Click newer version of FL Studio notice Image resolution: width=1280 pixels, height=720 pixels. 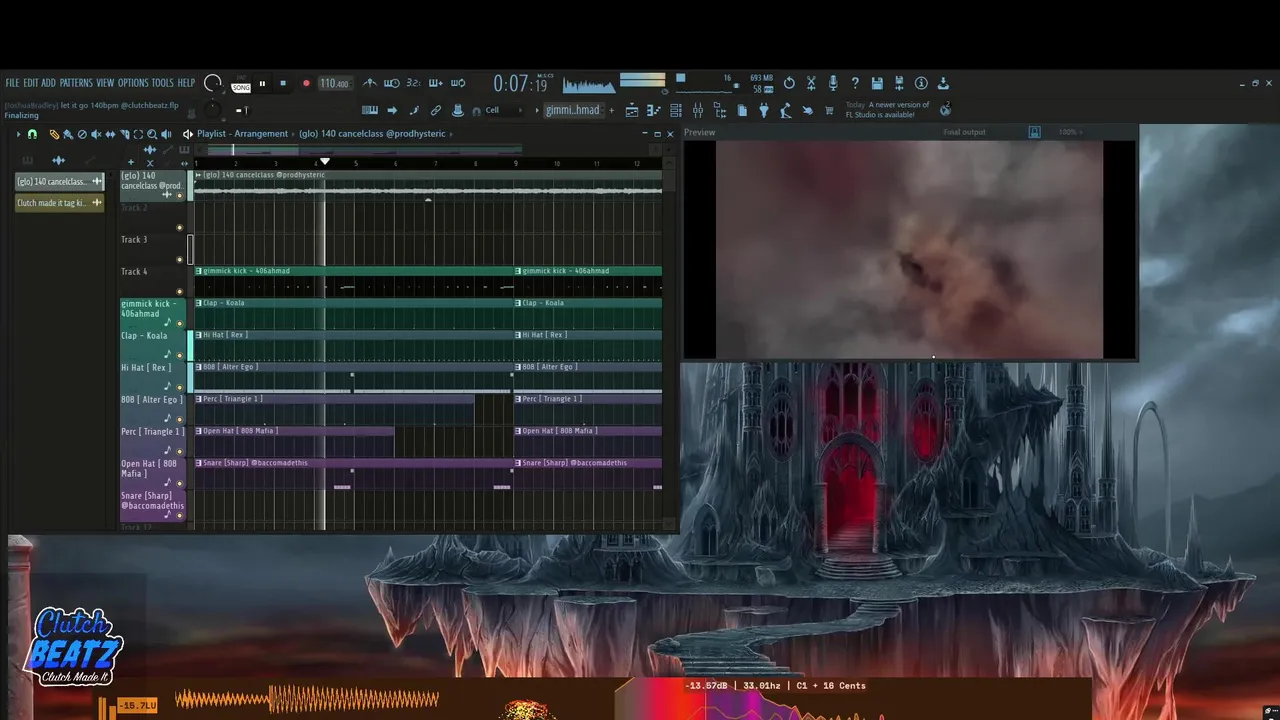tap(887, 110)
